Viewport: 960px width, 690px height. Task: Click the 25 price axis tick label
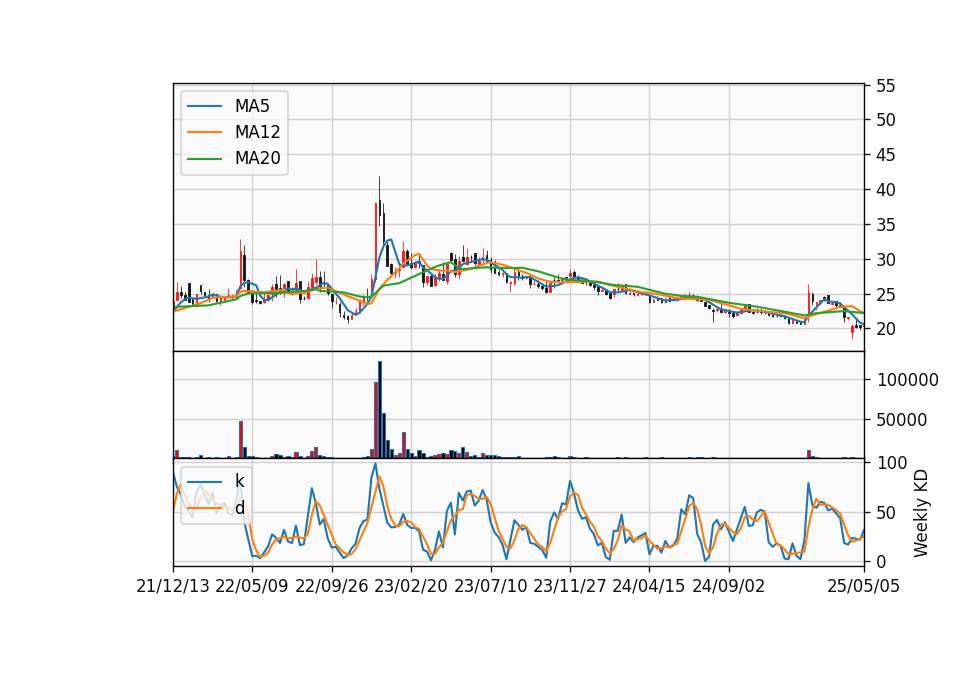(886, 294)
